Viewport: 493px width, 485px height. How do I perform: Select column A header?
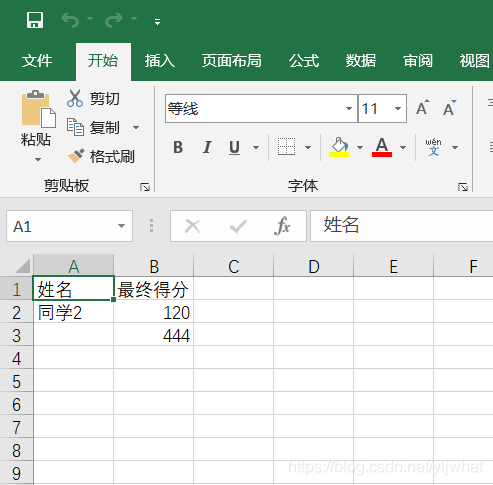73,265
